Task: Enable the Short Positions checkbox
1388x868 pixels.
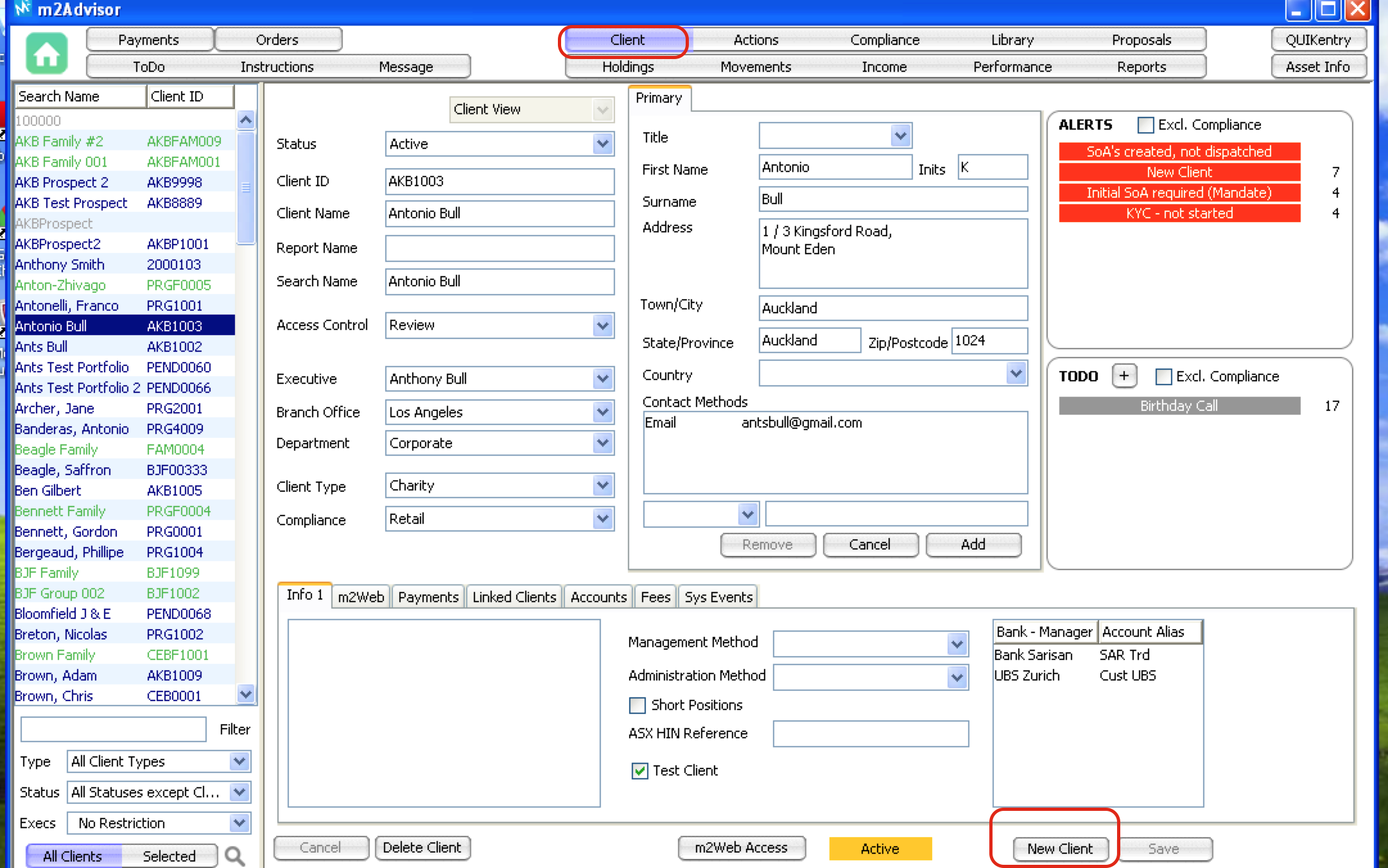Action: pyautogui.click(x=638, y=705)
